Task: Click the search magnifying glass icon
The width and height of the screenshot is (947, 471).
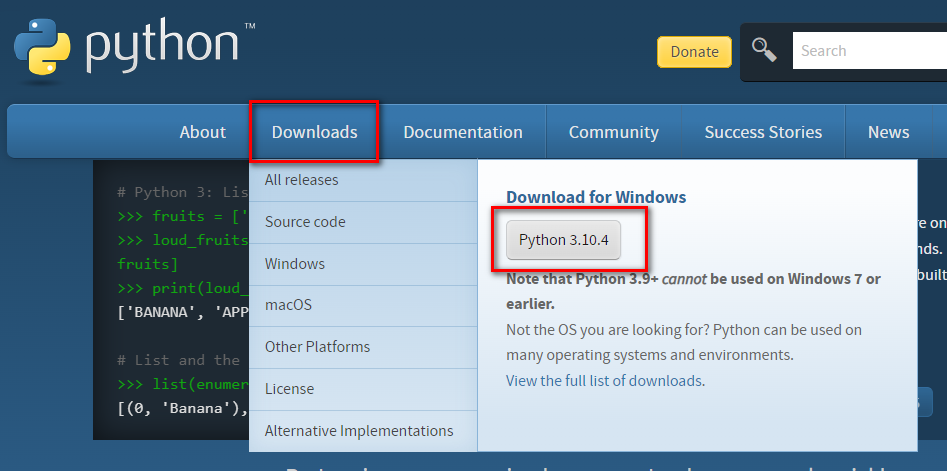Action: [x=765, y=50]
